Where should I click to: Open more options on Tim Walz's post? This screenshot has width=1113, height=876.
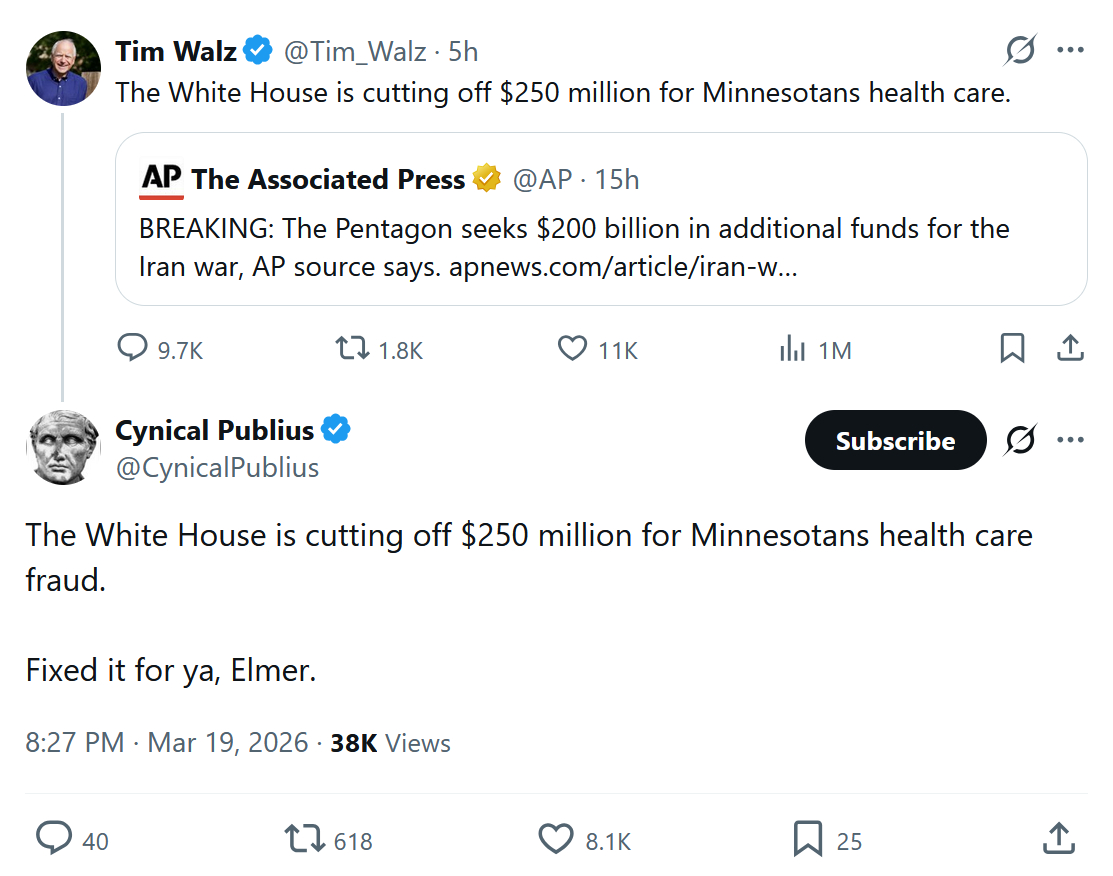pyautogui.click(x=1071, y=50)
